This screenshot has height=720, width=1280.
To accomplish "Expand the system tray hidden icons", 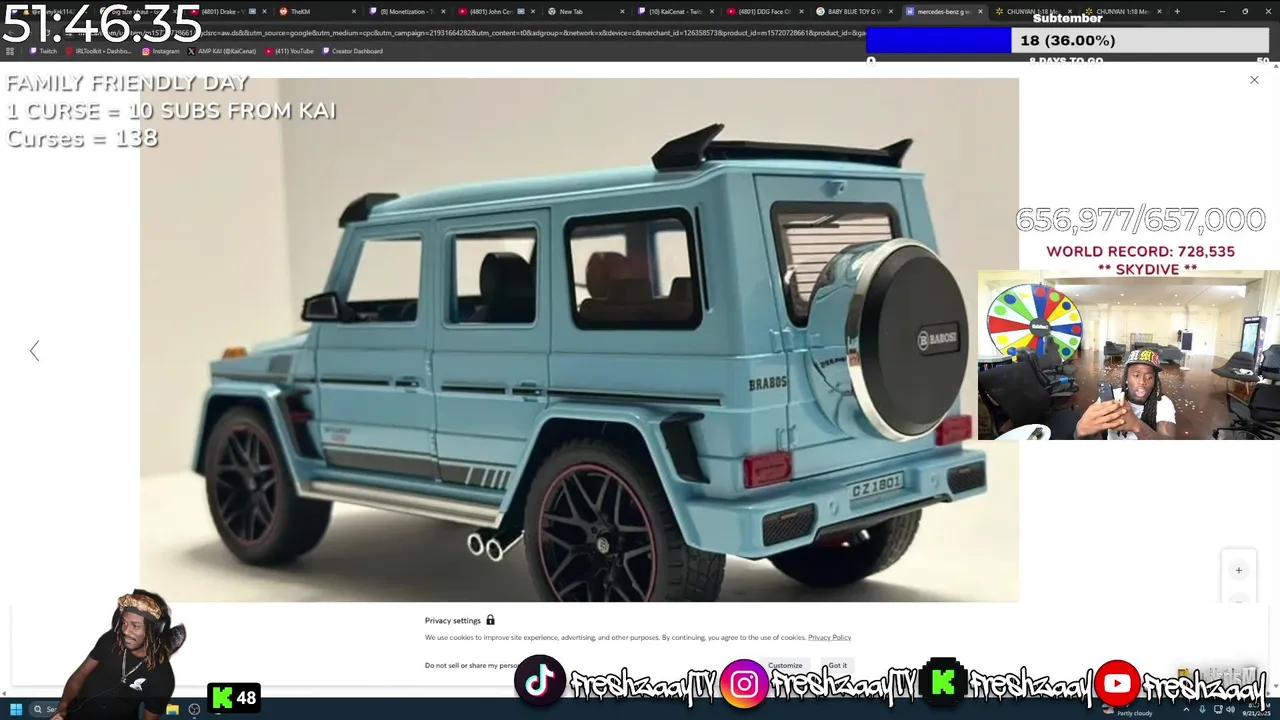I will click(x=1185, y=710).
